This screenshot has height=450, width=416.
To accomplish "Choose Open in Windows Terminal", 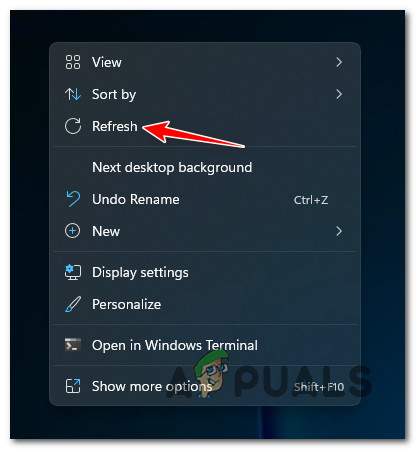I will tap(175, 345).
